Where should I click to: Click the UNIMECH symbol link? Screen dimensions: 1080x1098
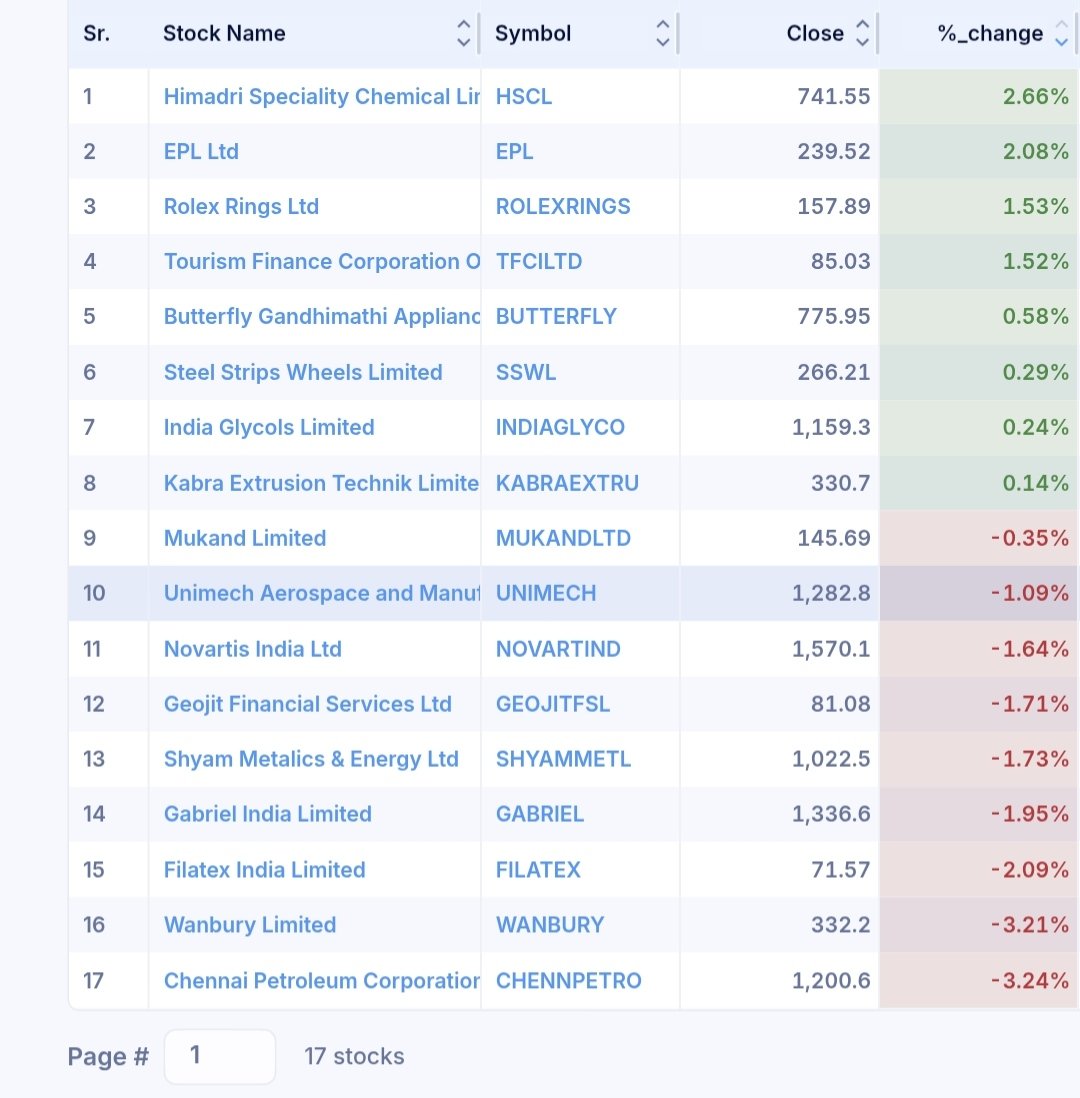(546, 593)
